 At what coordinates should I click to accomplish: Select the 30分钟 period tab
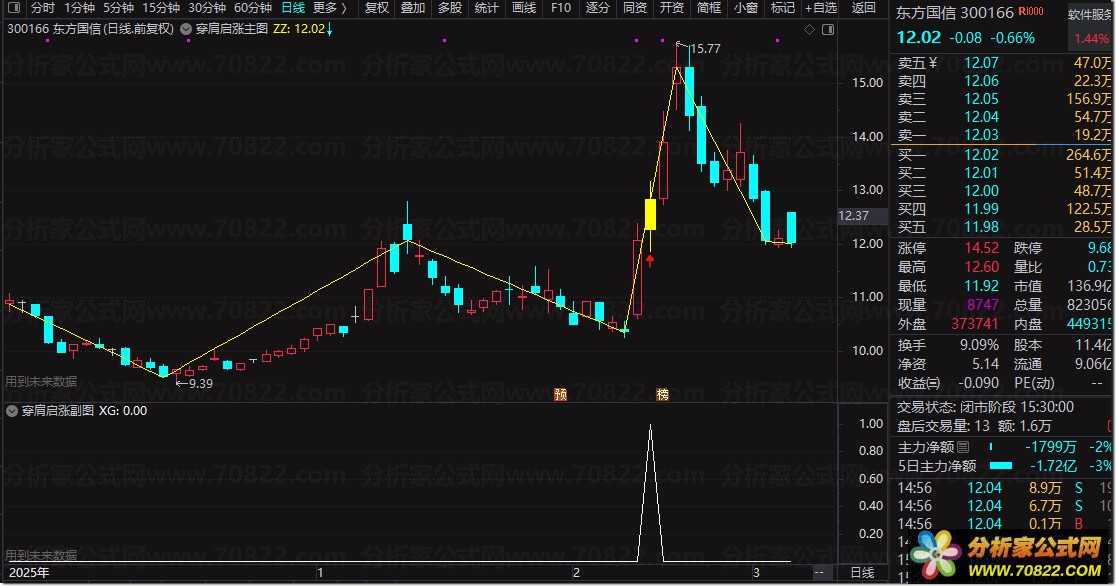pyautogui.click(x=207, y=8)
